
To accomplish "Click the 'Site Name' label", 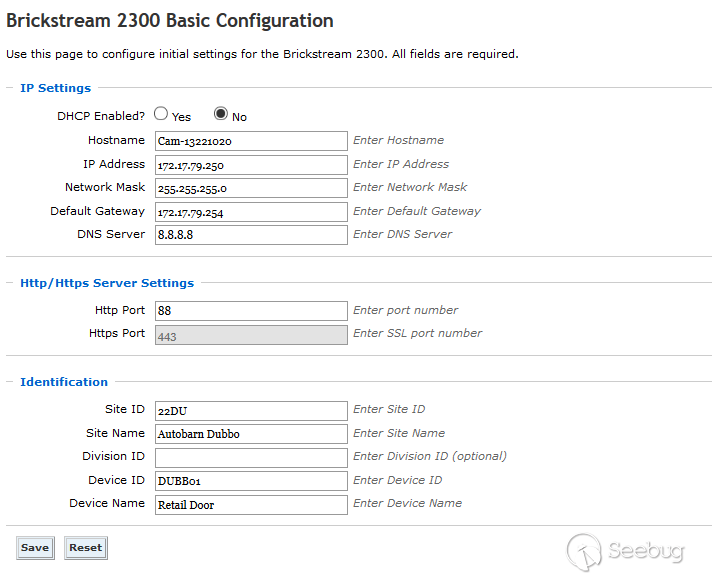I will click(x=115, y=433).
